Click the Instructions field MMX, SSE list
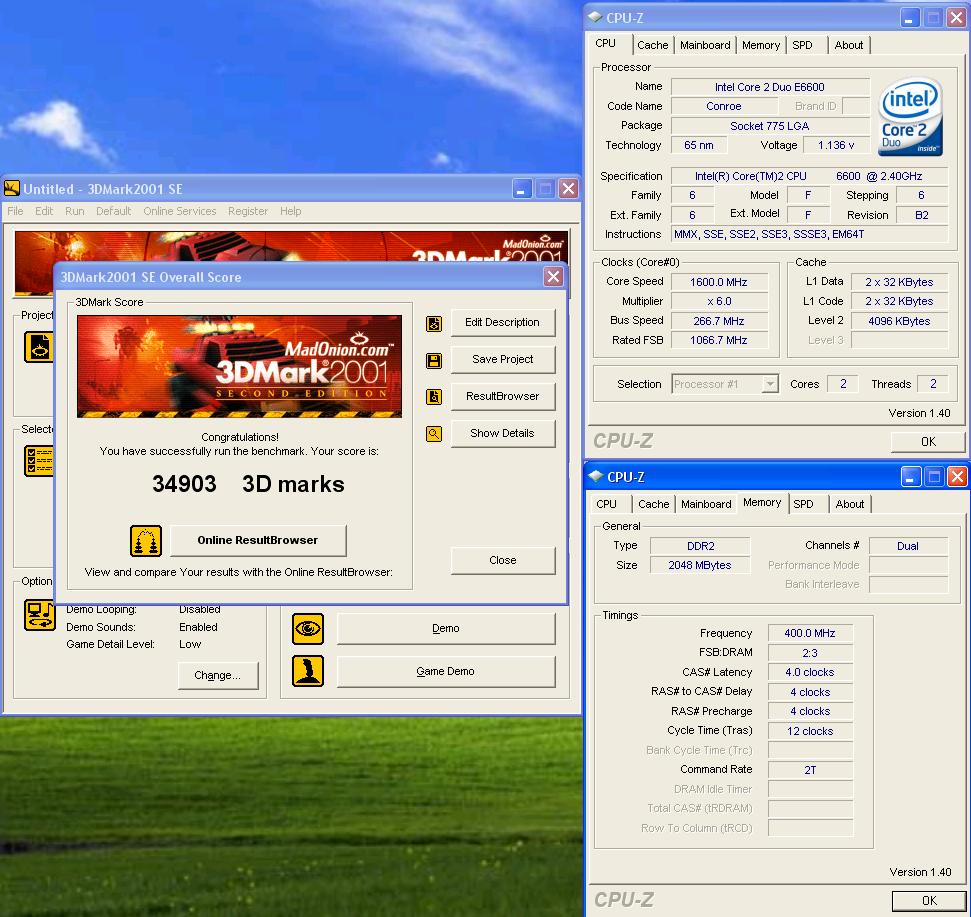This screenshot has height=917, width=971. click(809, 235)
